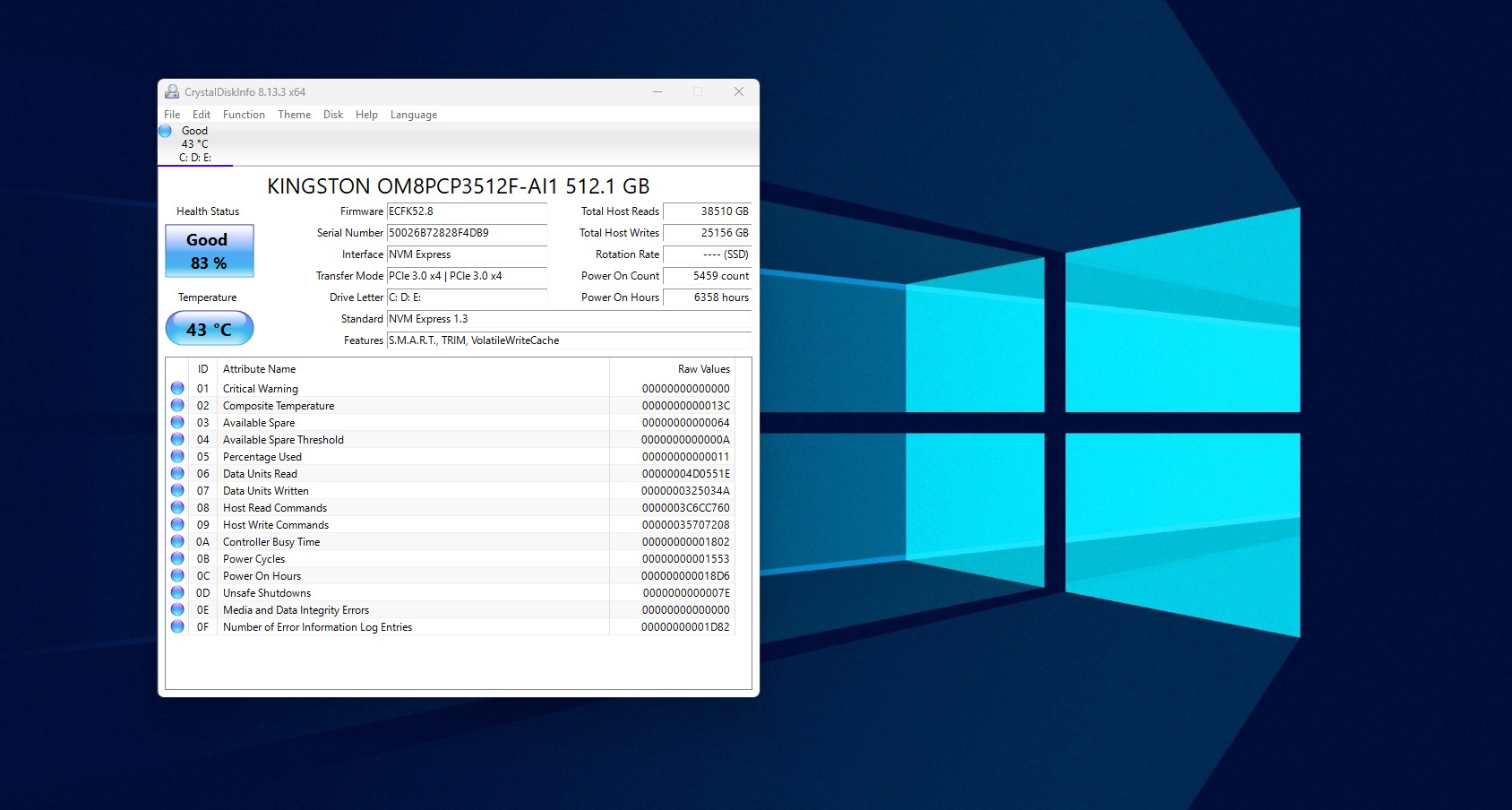Click the status orb for Controller Busy Time
This screenshot has height=810, width=1512.
tap(177, 541)
